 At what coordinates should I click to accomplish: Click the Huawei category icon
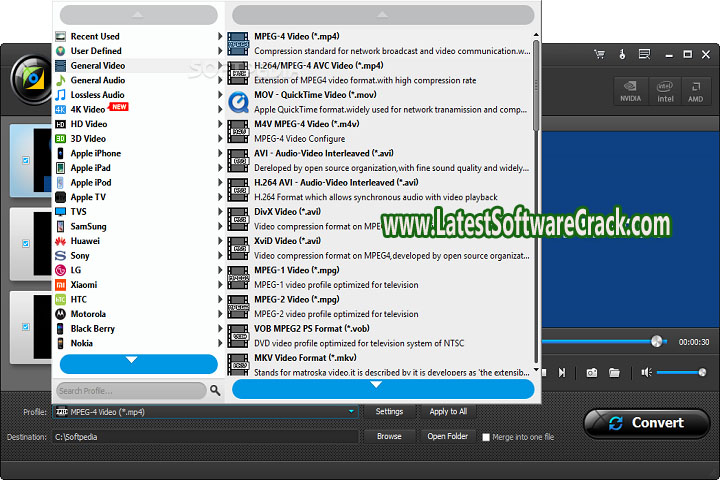point(60,241)
